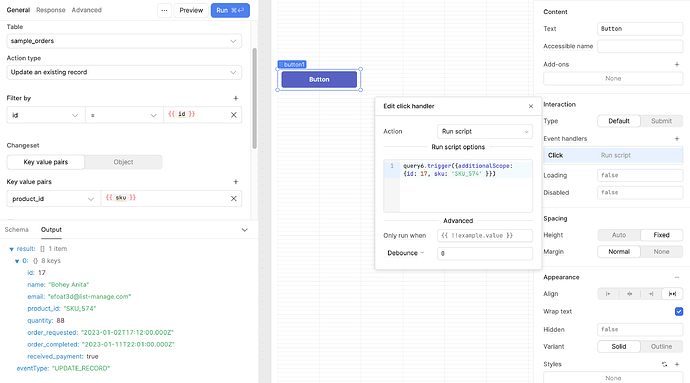Open the three-dot more options menu
The height and width of the screenshot is (383, 690).
(164, 10)
